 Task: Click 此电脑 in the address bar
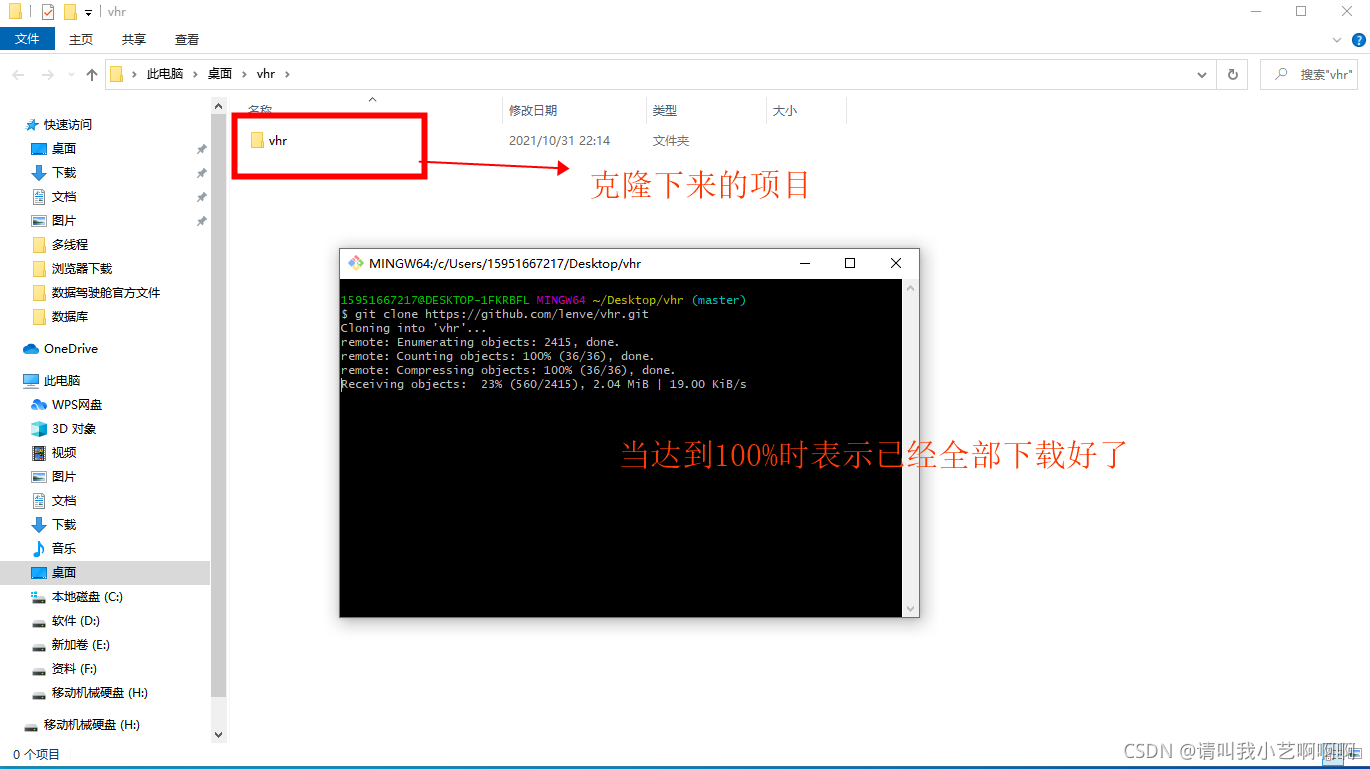[165, 74]
